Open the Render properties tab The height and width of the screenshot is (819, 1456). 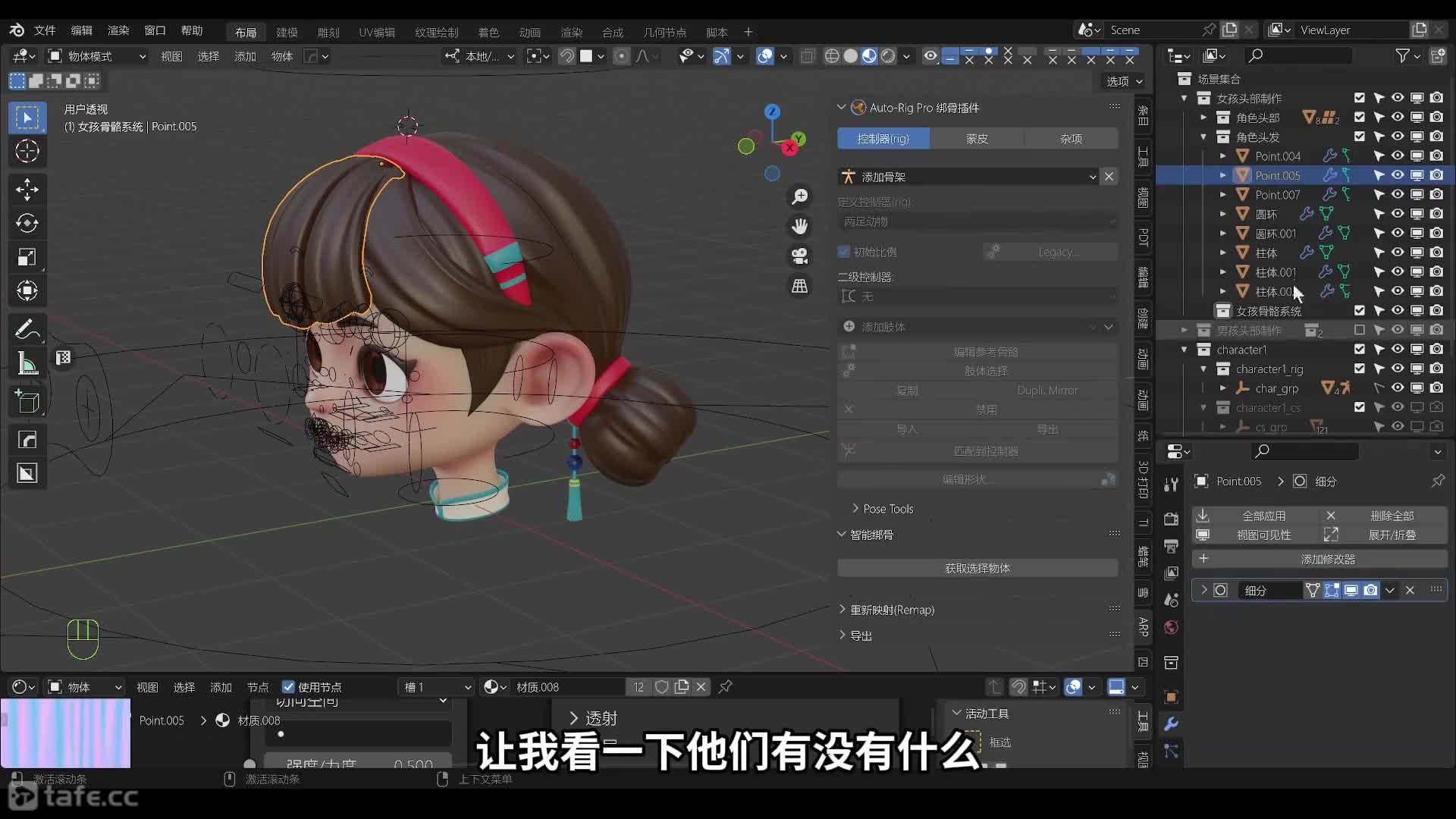pos(1172,519)
